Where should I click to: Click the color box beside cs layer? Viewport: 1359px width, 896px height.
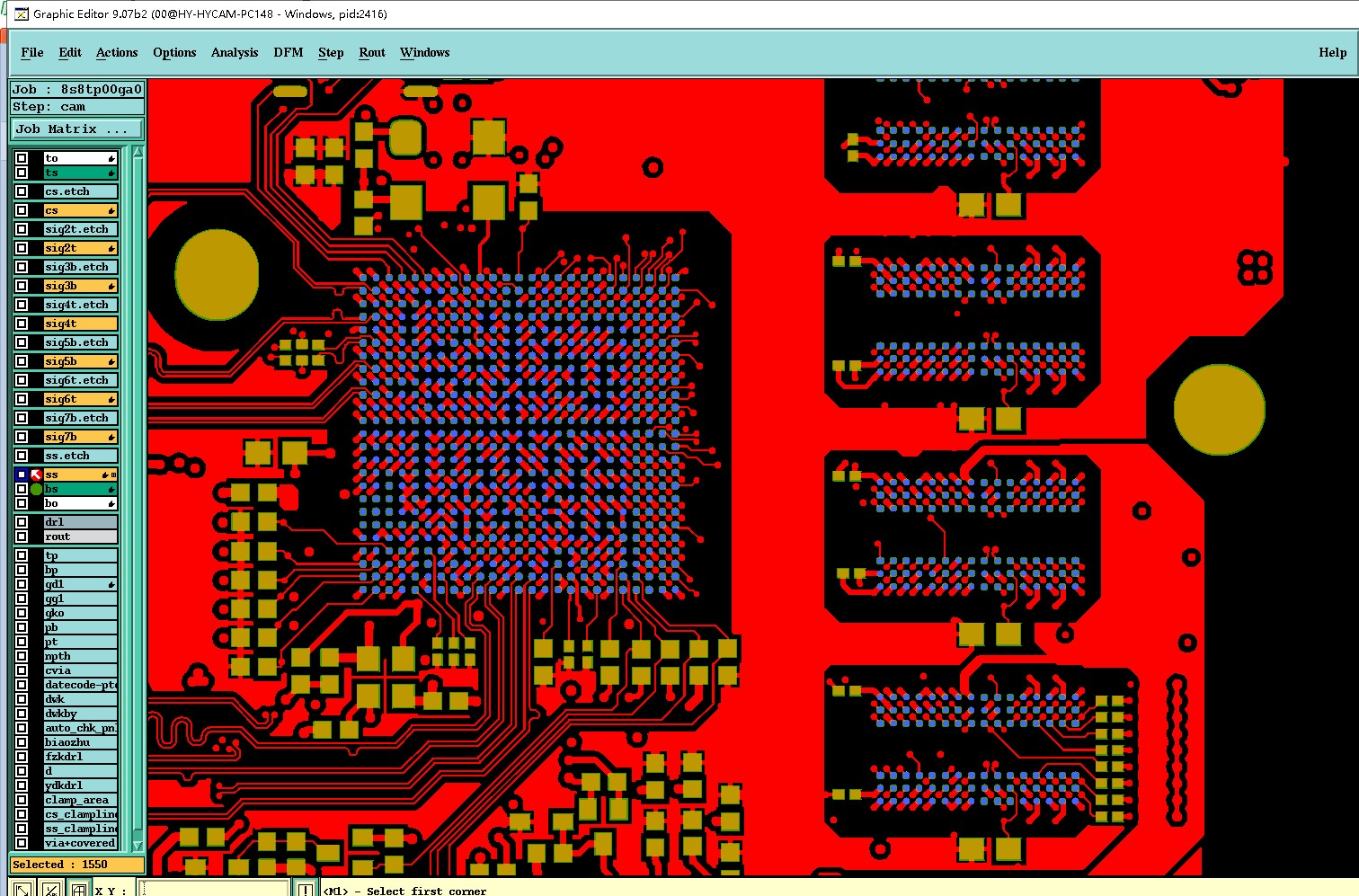(36, 210)
